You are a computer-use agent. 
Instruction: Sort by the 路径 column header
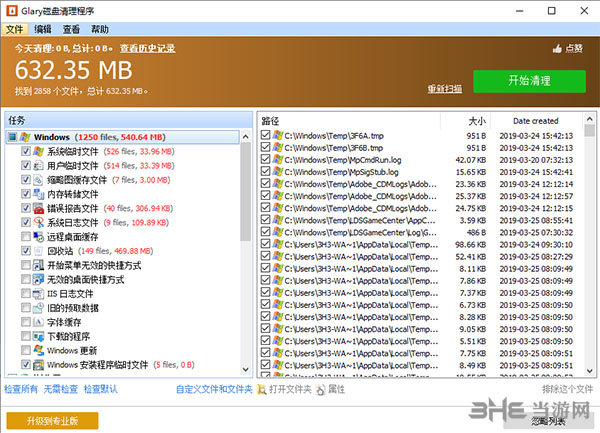(349, 121)
